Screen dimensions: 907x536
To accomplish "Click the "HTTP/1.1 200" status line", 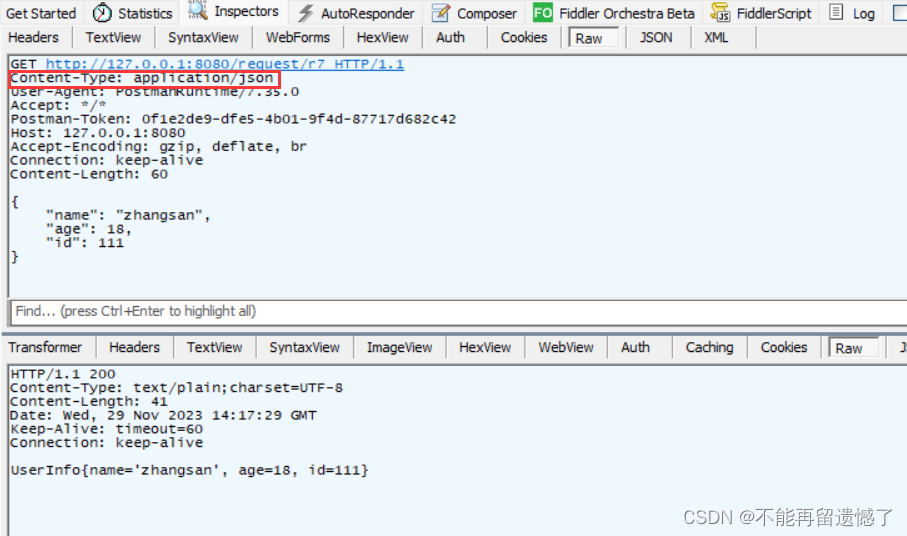I will [63, 374].
